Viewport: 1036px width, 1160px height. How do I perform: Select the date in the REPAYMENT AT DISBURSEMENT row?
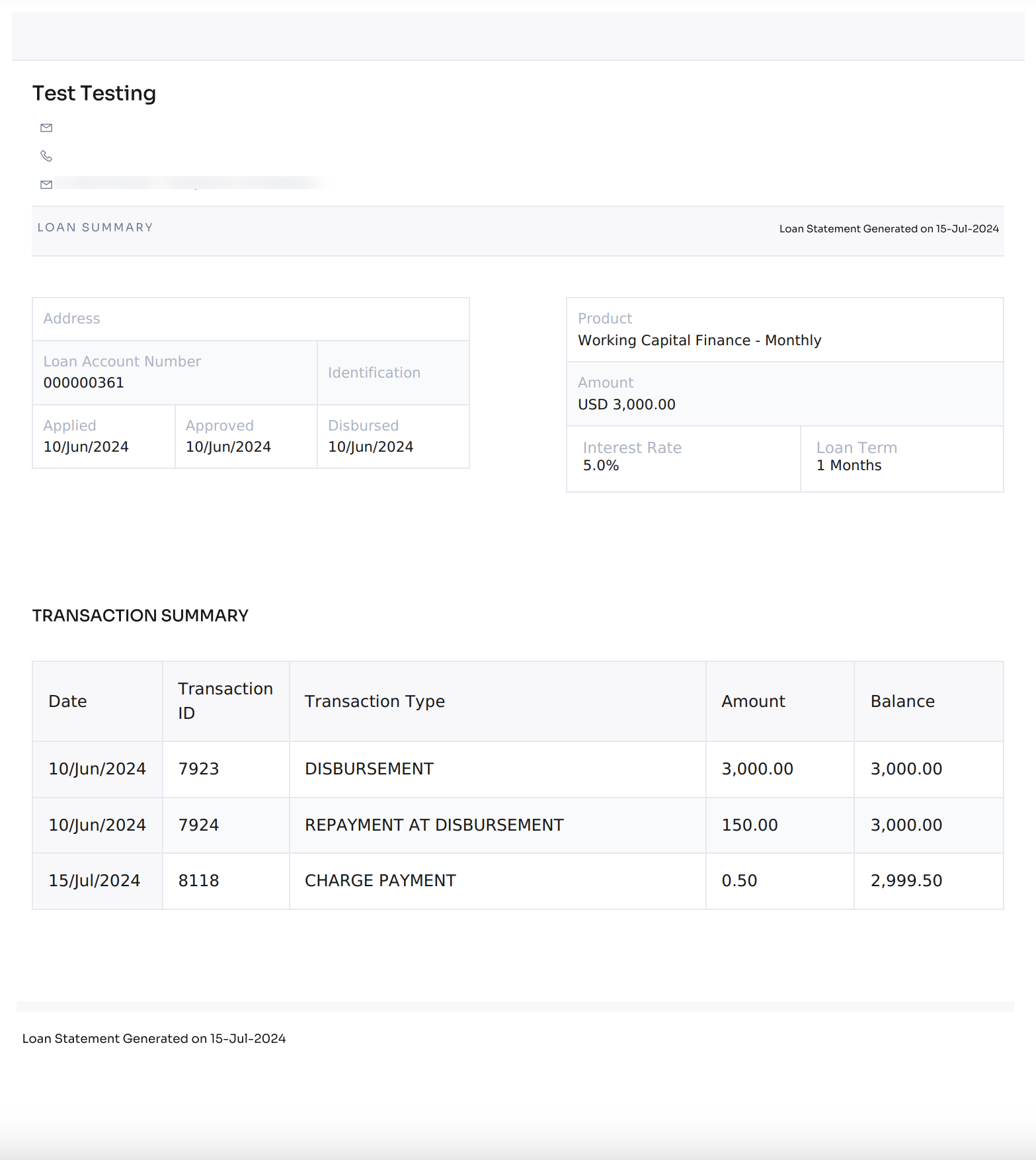pos(97,825)
